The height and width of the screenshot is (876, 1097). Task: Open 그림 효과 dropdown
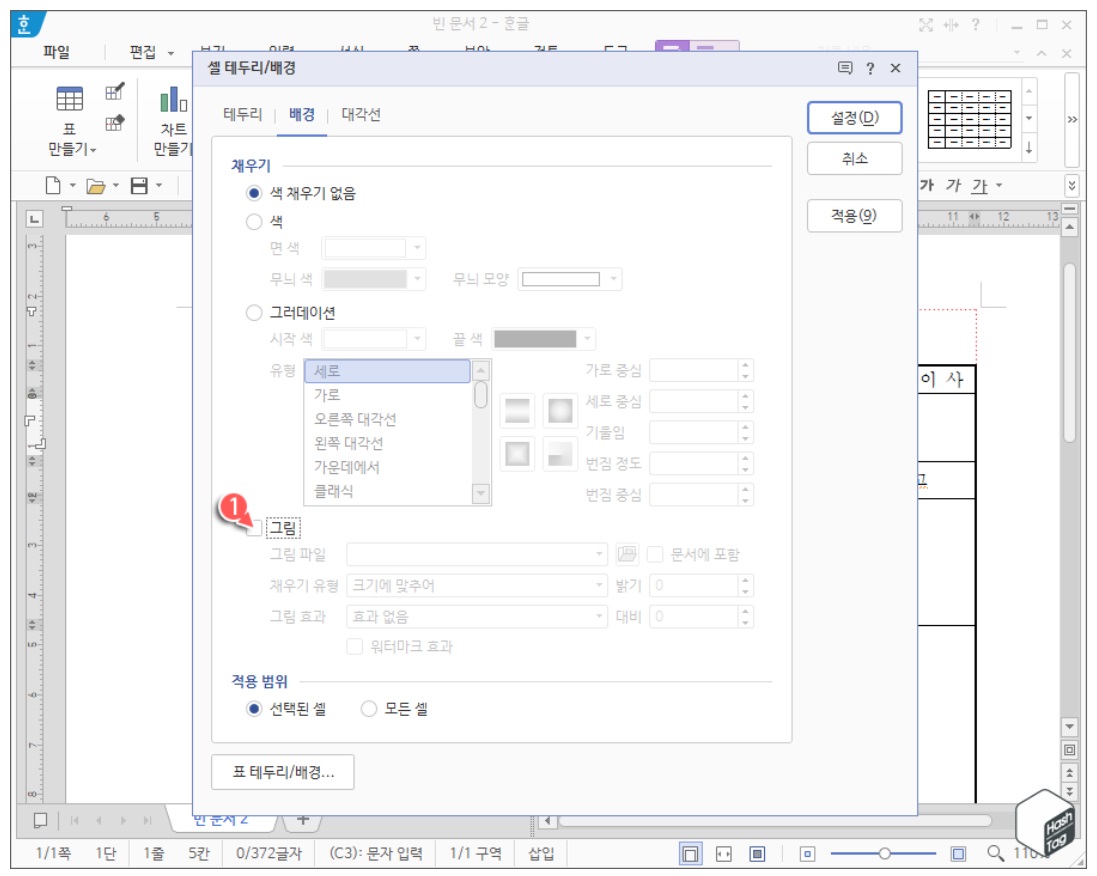click(476, 616)
